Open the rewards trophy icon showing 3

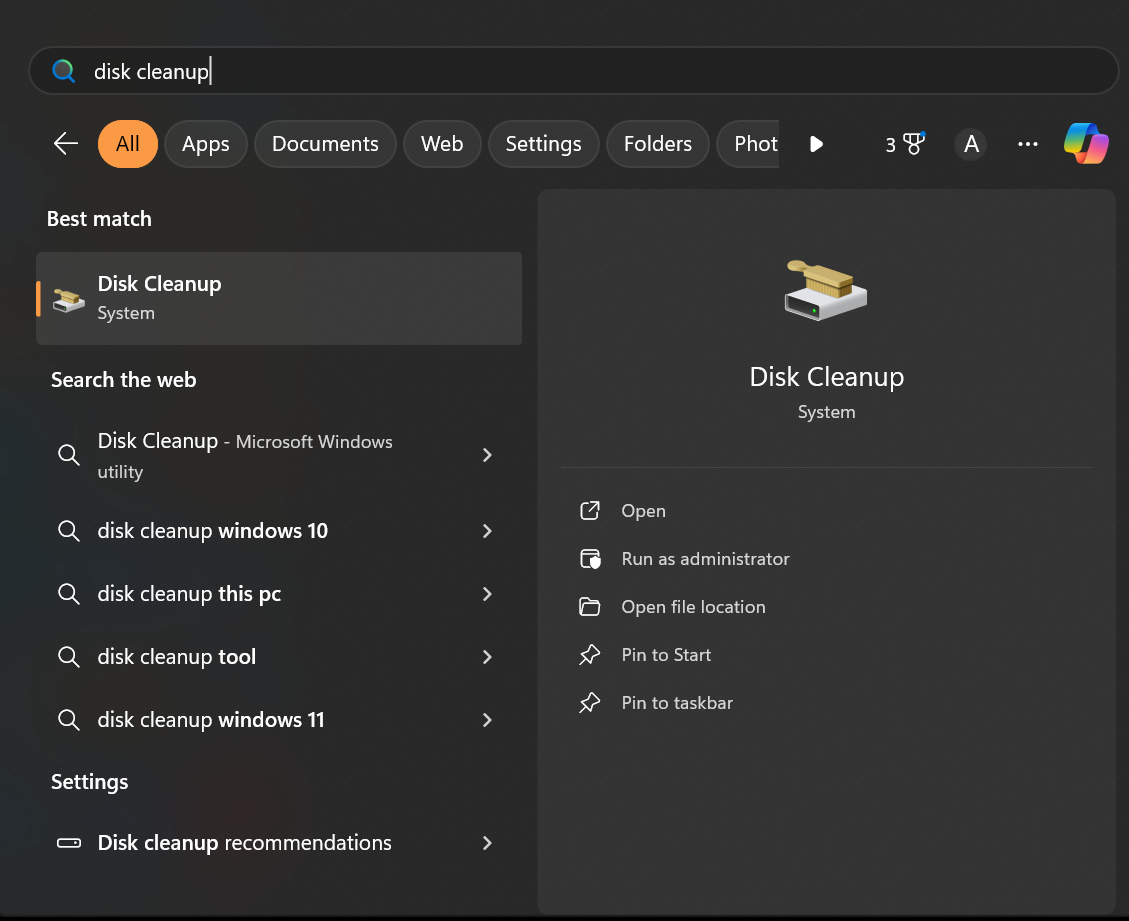904,144
